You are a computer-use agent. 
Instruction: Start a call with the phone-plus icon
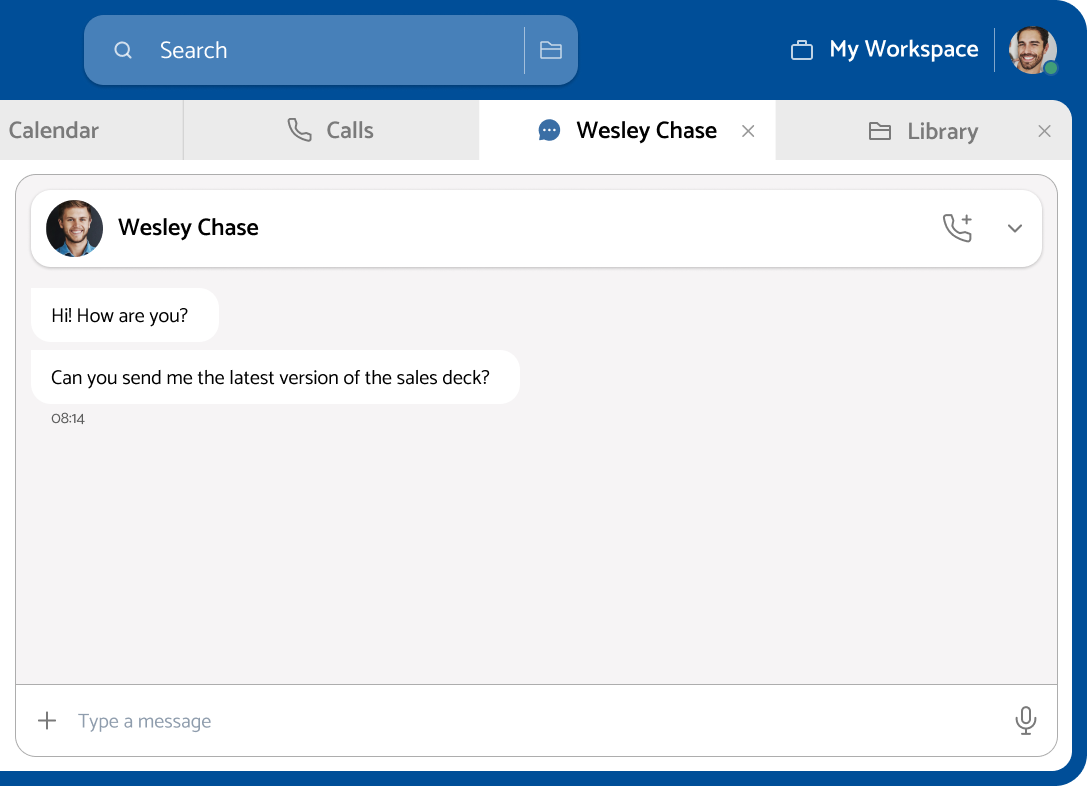(x=957, y=228)
